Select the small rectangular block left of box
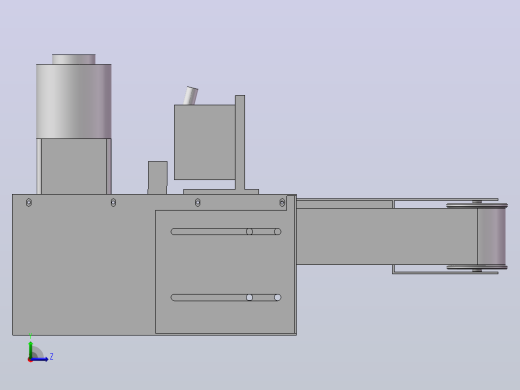 [x=158, y=177]
